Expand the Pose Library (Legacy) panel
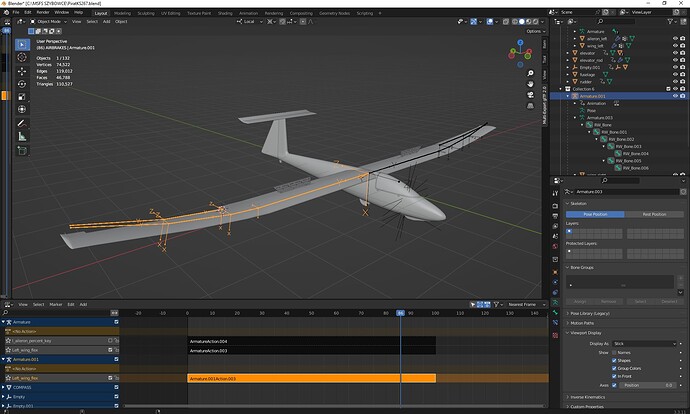 click(590, 313)
